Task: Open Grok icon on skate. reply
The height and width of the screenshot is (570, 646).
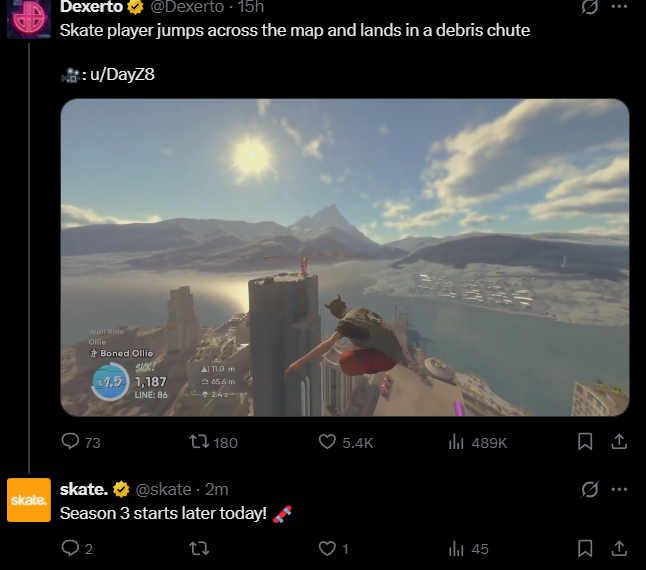Action: click(x=590, y=489)
